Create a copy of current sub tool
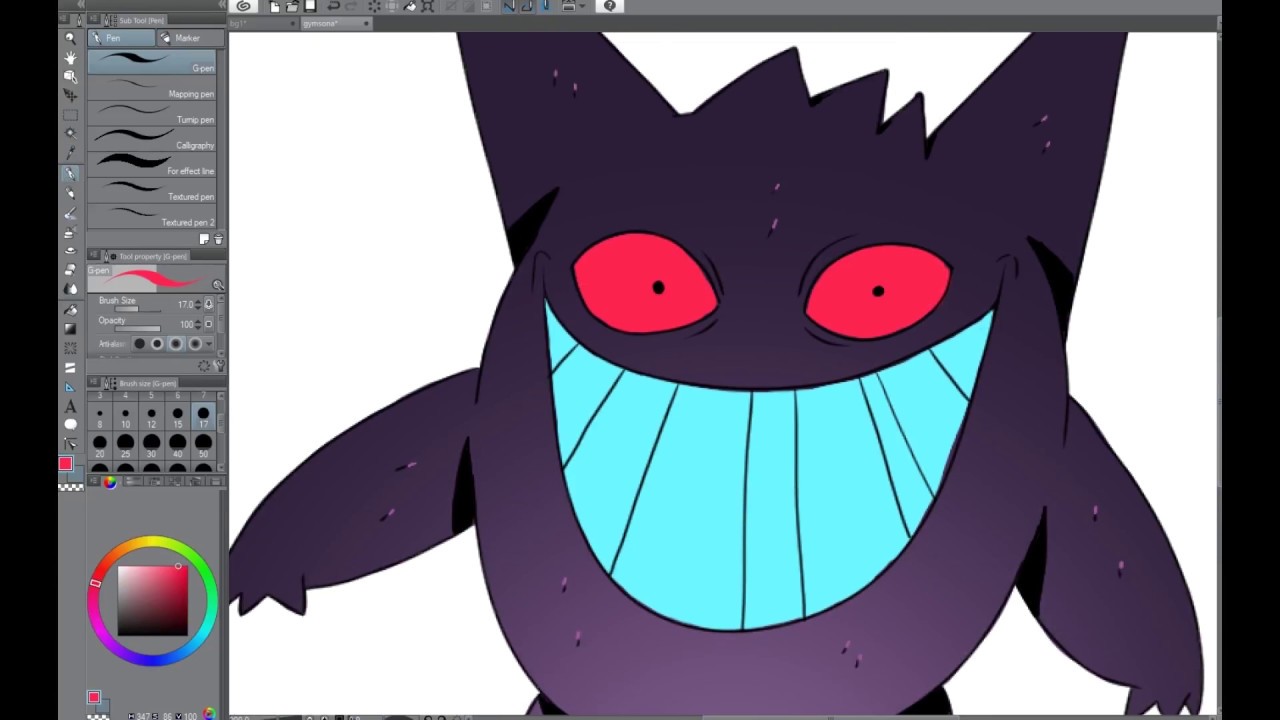The height and width of the screenshot is (720, 1280). tap(204, 239)
